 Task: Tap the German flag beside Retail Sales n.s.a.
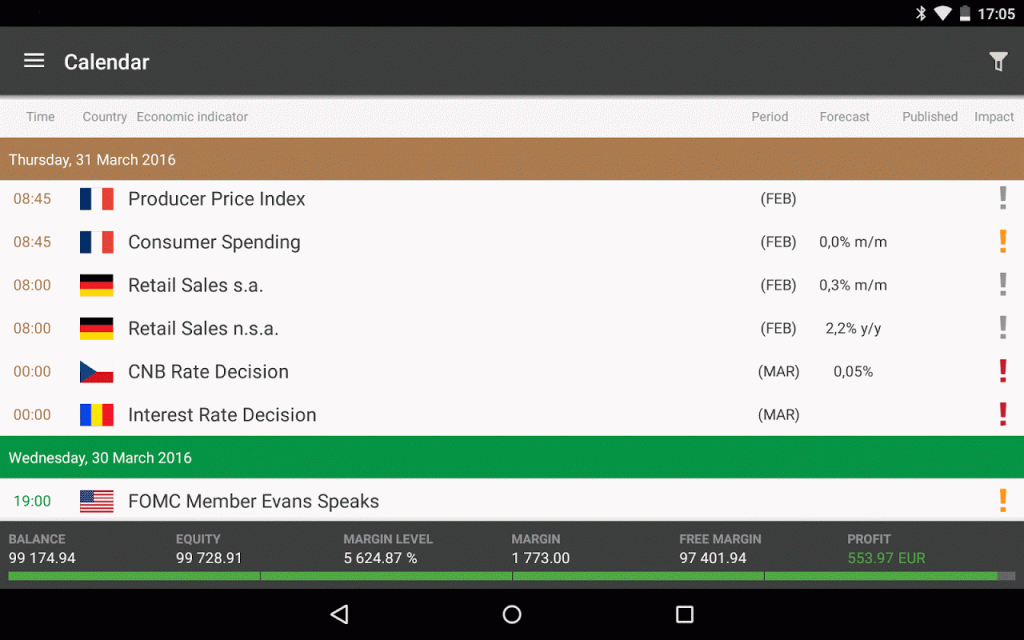(97, 328)
